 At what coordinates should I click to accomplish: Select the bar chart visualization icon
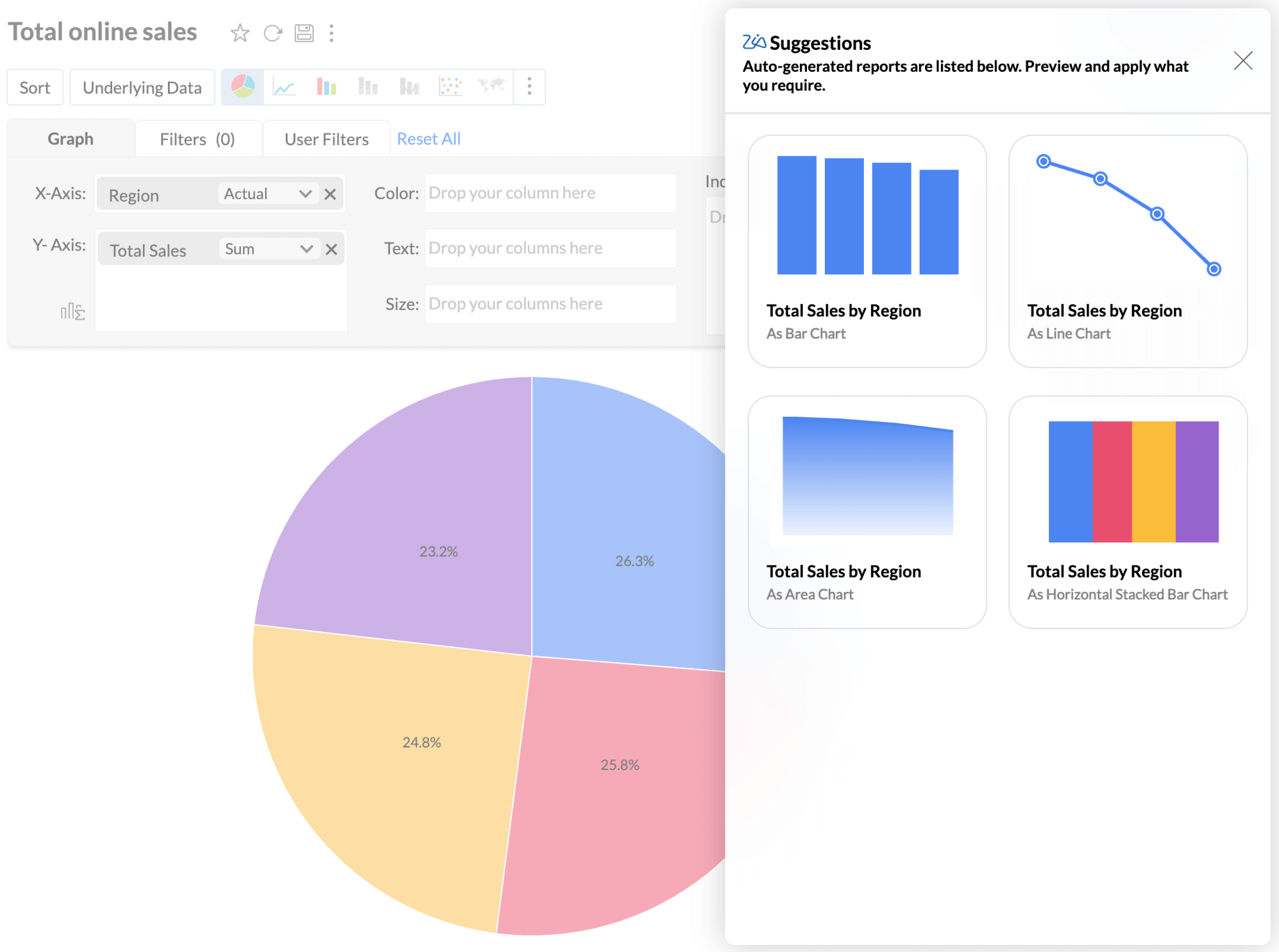(x=322, y=87)
